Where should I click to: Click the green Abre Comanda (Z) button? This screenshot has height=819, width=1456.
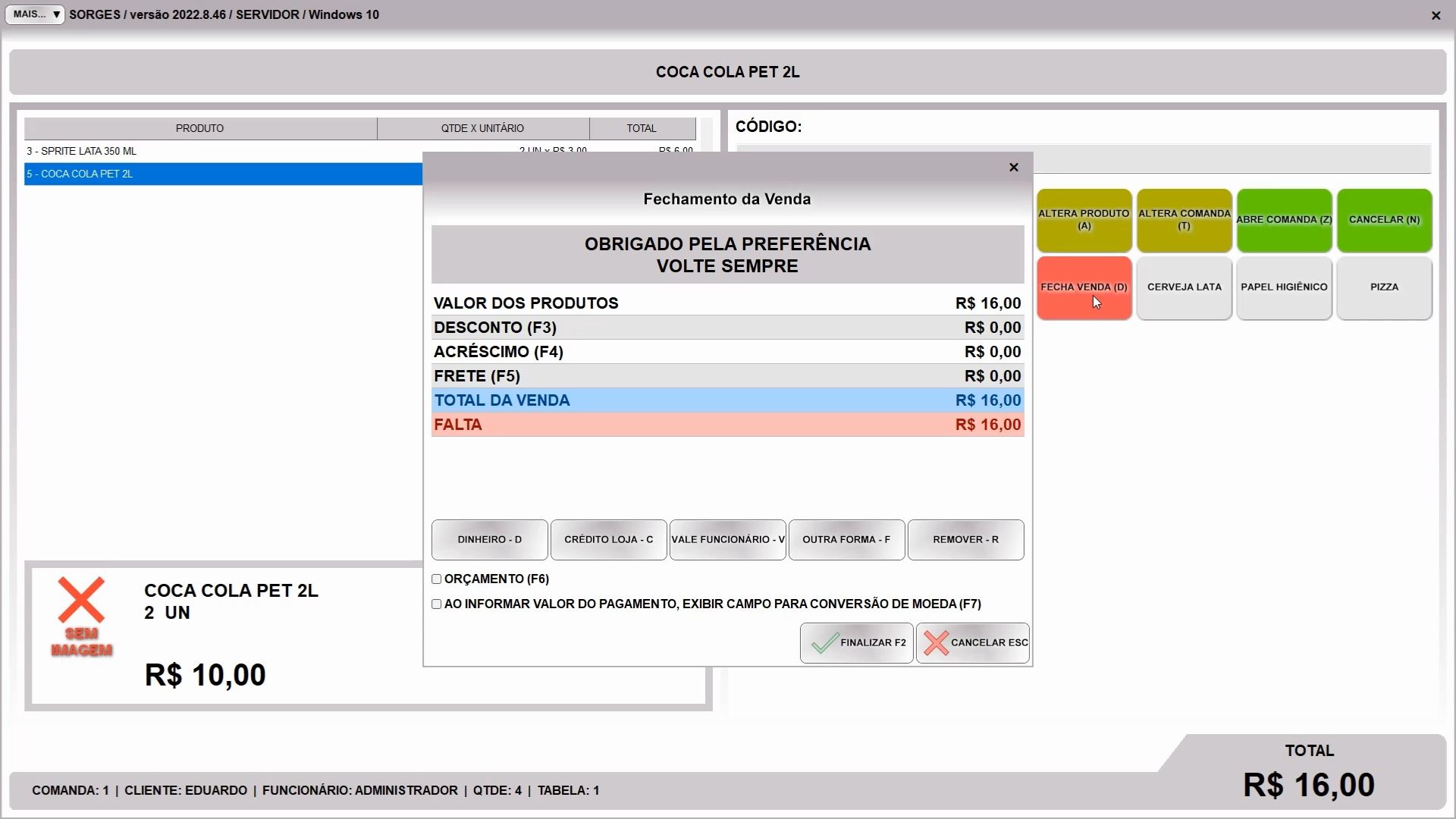pyautogui.click(x=1284, y=220)
